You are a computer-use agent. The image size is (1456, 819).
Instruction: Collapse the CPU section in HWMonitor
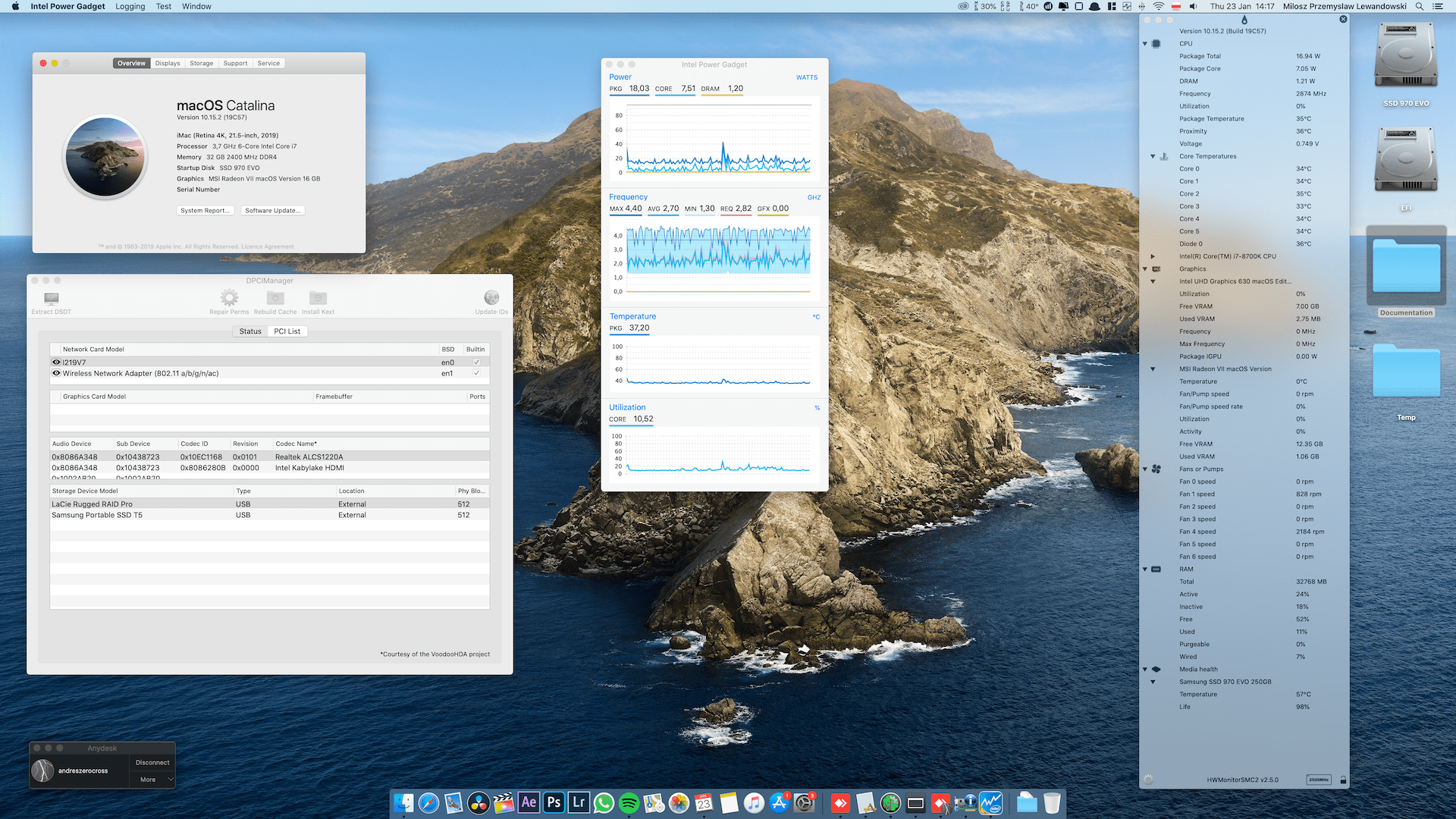click(x=1145, y=44)
